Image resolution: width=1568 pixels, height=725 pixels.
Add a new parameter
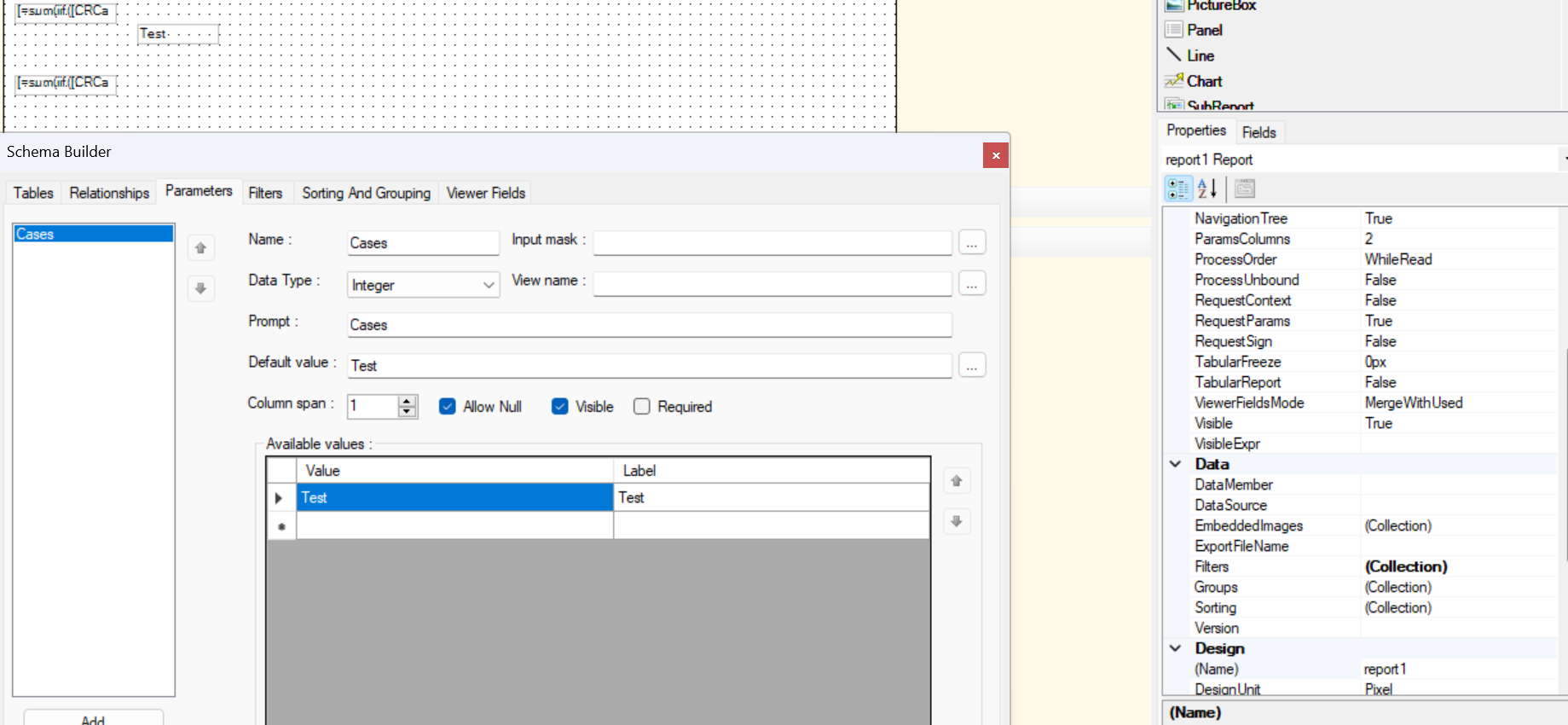93,719
